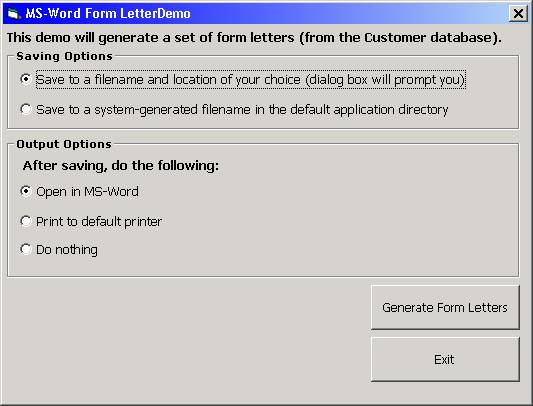Click the application icon in the title bar
Image resolution: width=533 pixels, height=406 pixels.
14,14
